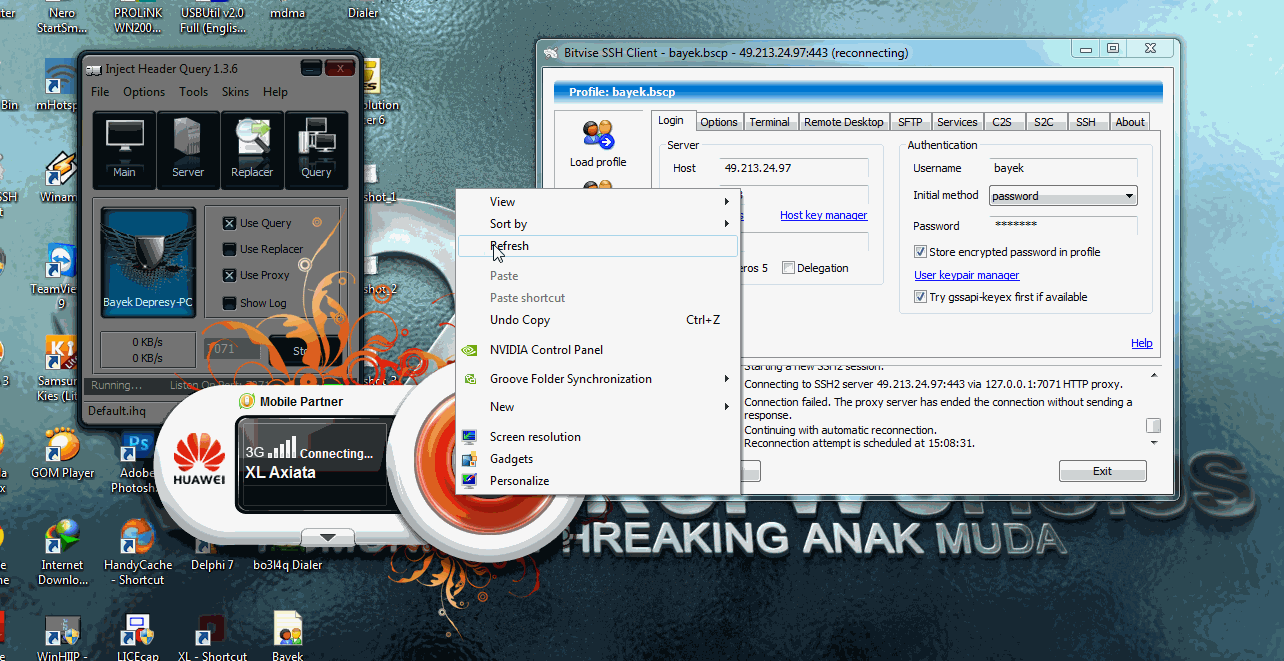Choose Refresh from the context menu
1284x661 pixels.
click(x=598, y=246)
